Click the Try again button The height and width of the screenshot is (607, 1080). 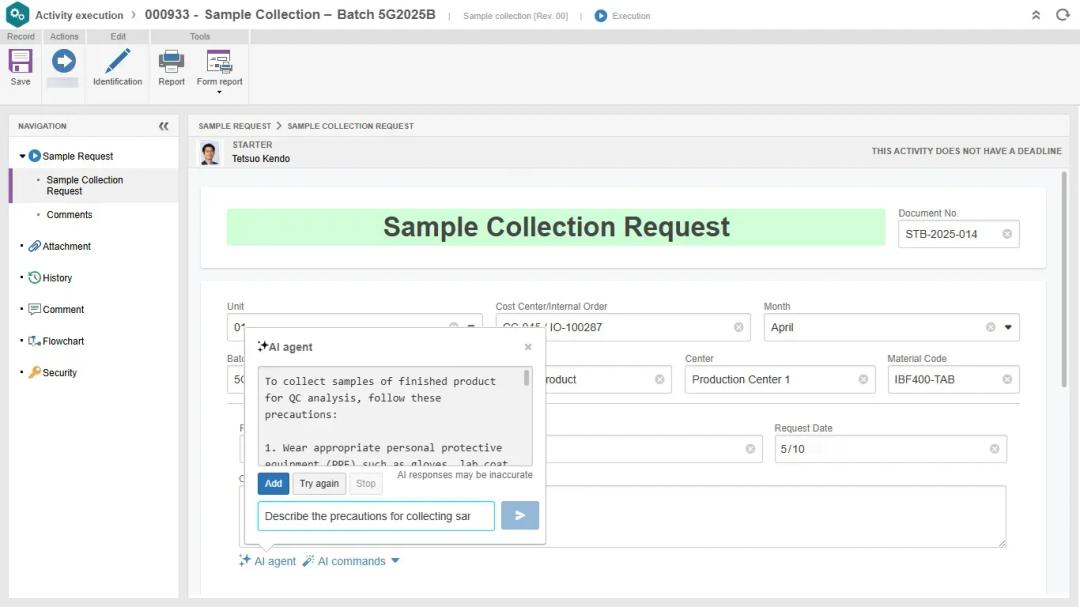tap(319, 484)
